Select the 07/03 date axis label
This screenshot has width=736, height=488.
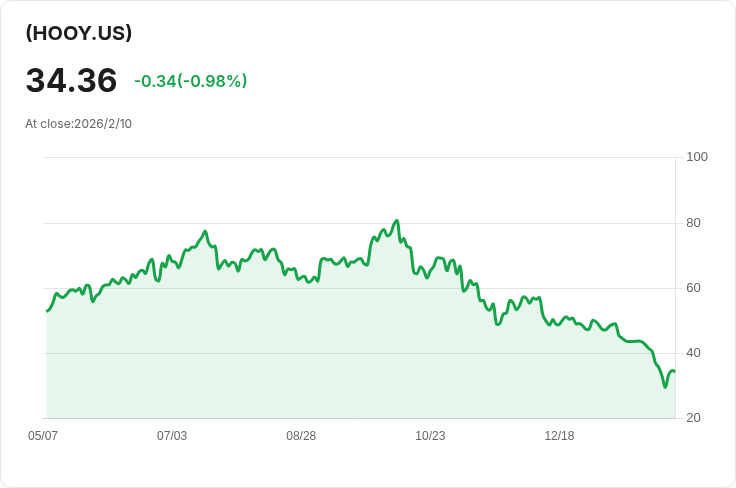tap(172, 436)
